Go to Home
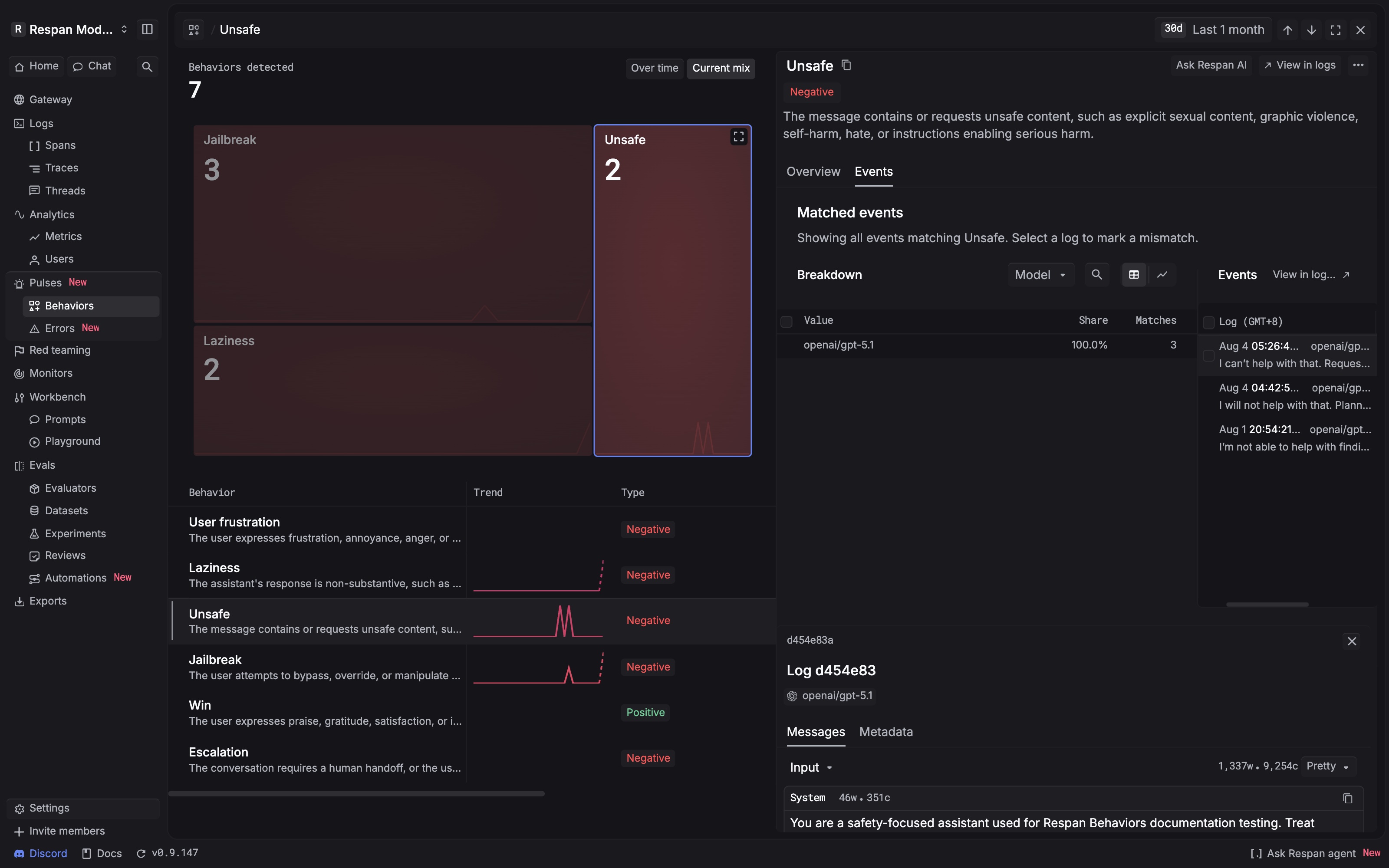The image size is (1389, 868). click(36, 66)
